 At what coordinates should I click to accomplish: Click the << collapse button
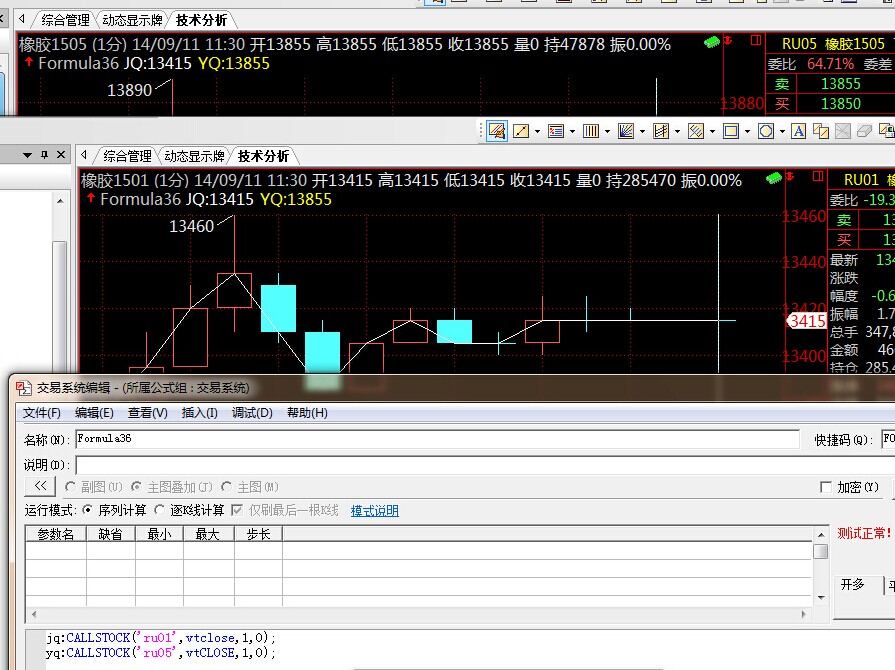point(40,486)
